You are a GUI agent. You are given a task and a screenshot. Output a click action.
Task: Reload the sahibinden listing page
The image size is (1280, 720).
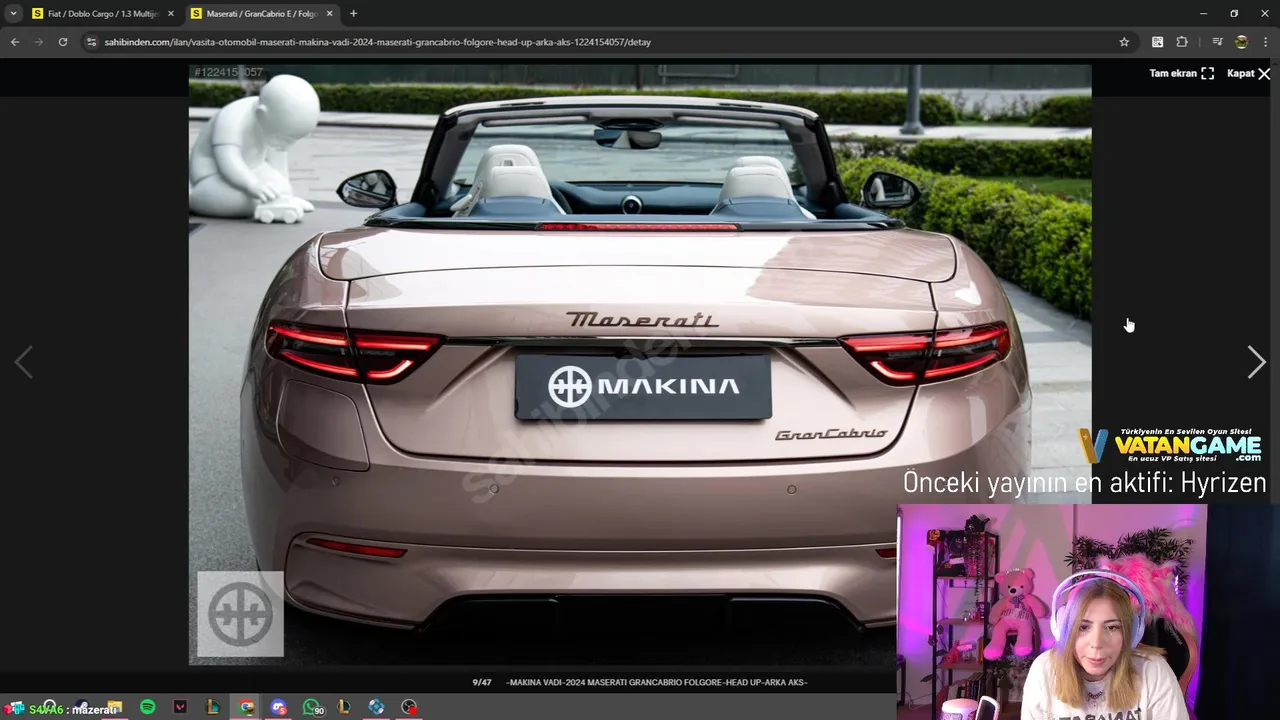pyautogui.click(x=63, y=42)
